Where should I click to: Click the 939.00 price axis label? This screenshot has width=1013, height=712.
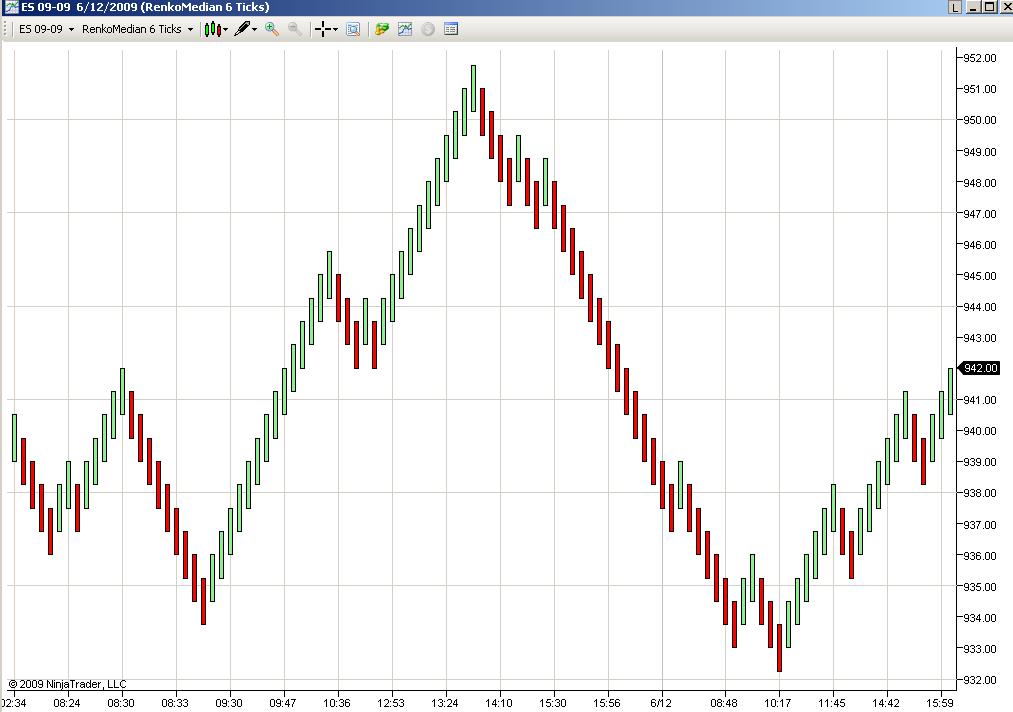[979, 462]
